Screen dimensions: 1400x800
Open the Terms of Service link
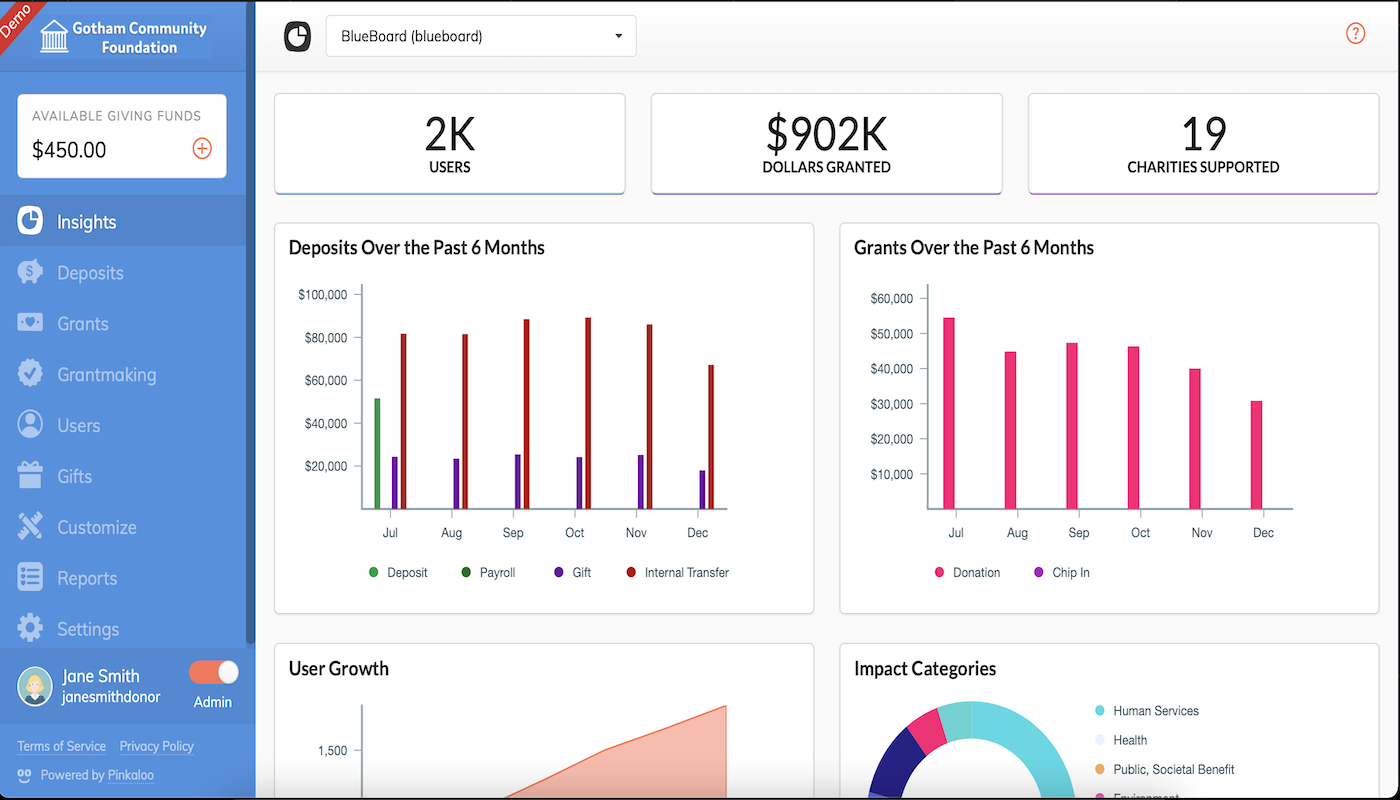[61, 746]
